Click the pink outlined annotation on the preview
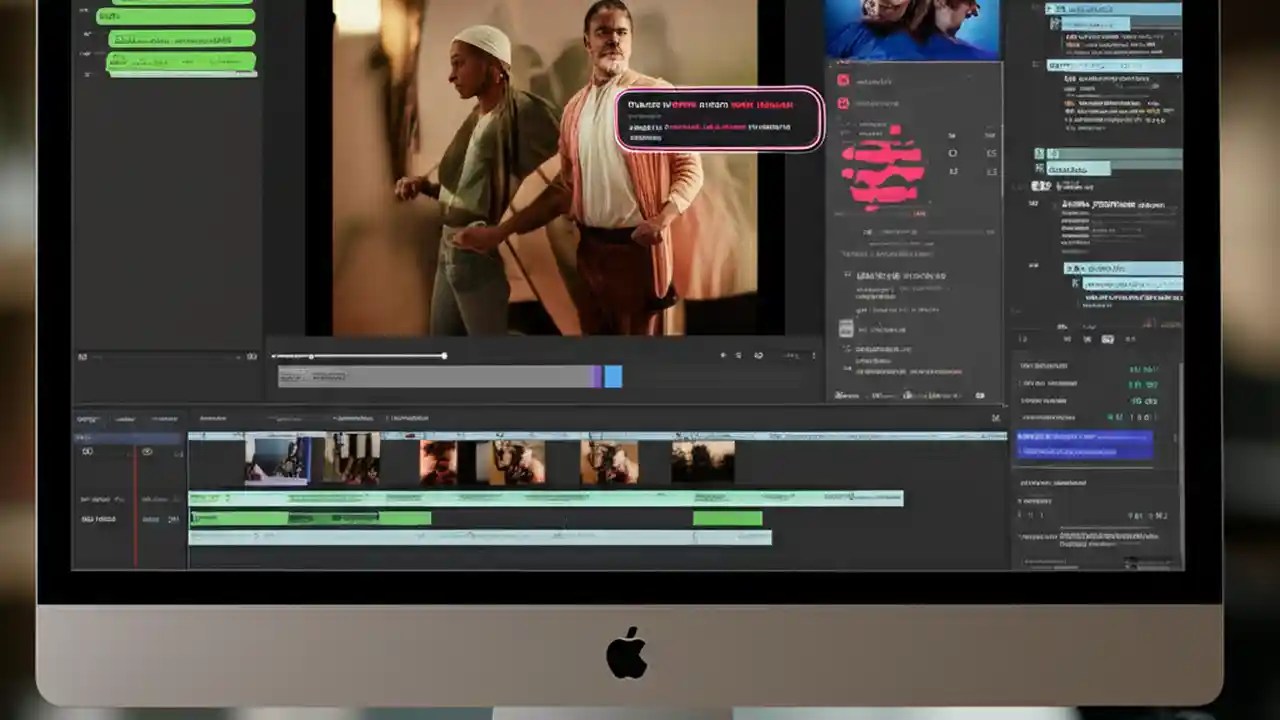This screenshot has width=1280, height=720. point(718,120)
